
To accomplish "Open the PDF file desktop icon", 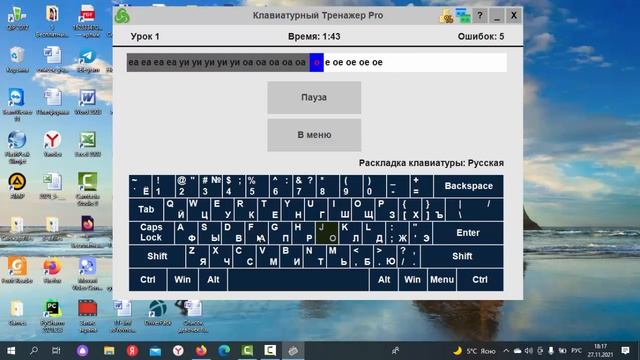I will click(87, 20).
